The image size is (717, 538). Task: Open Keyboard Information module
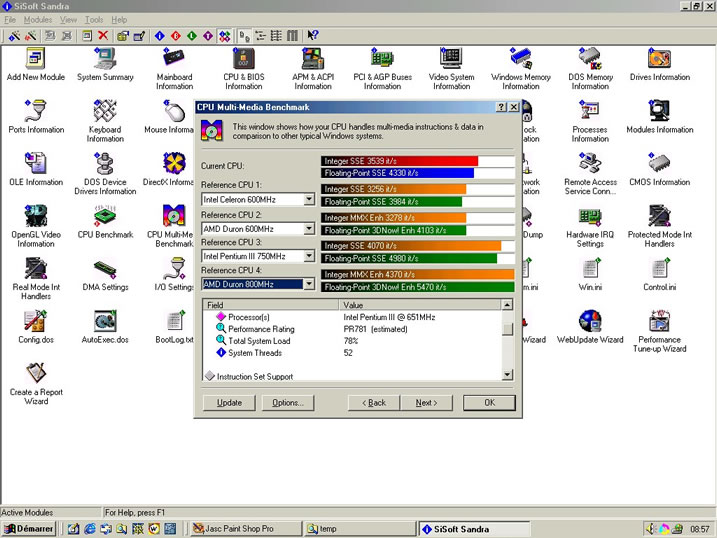pos(105,122)
